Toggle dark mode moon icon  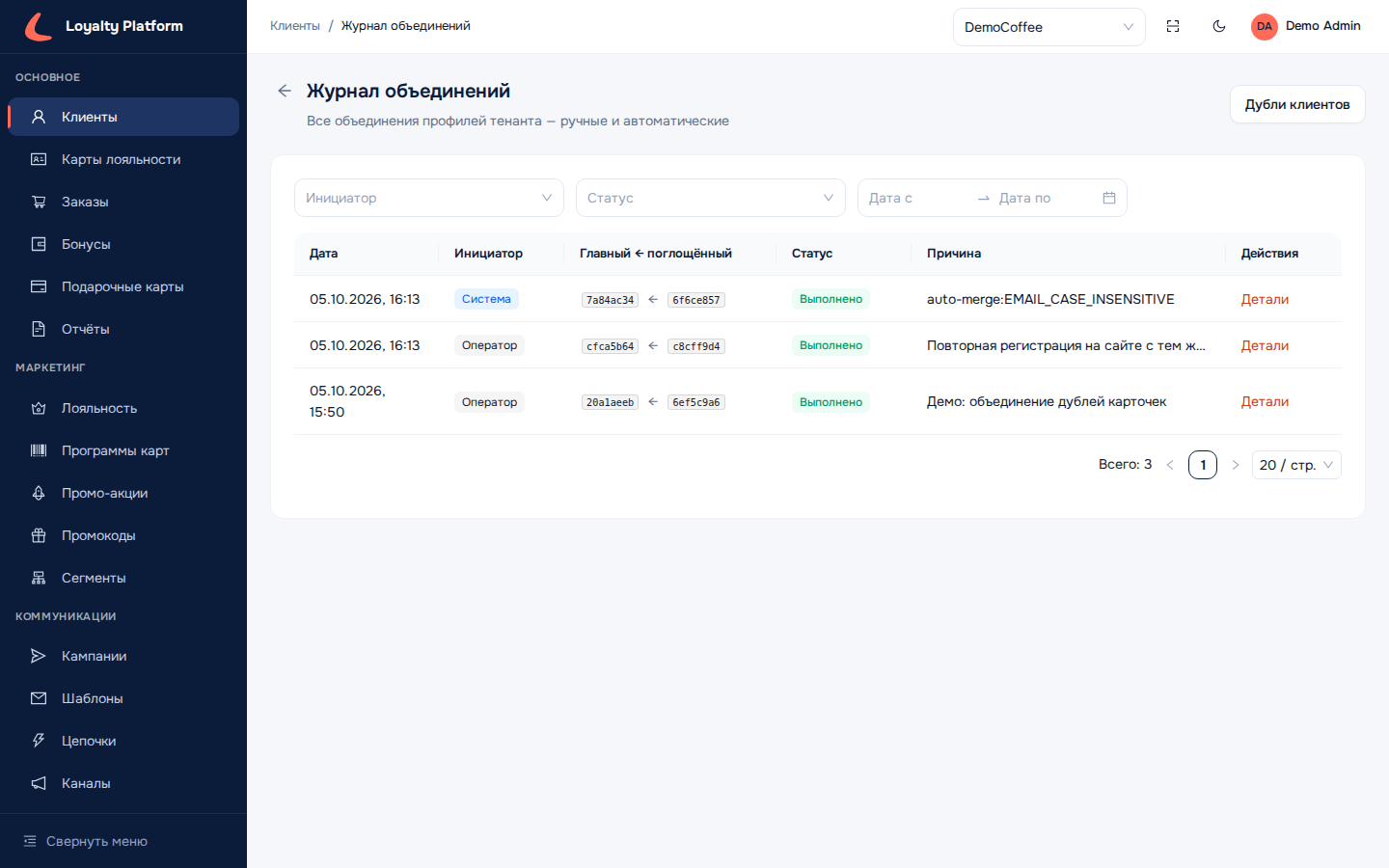point(1219,26)
